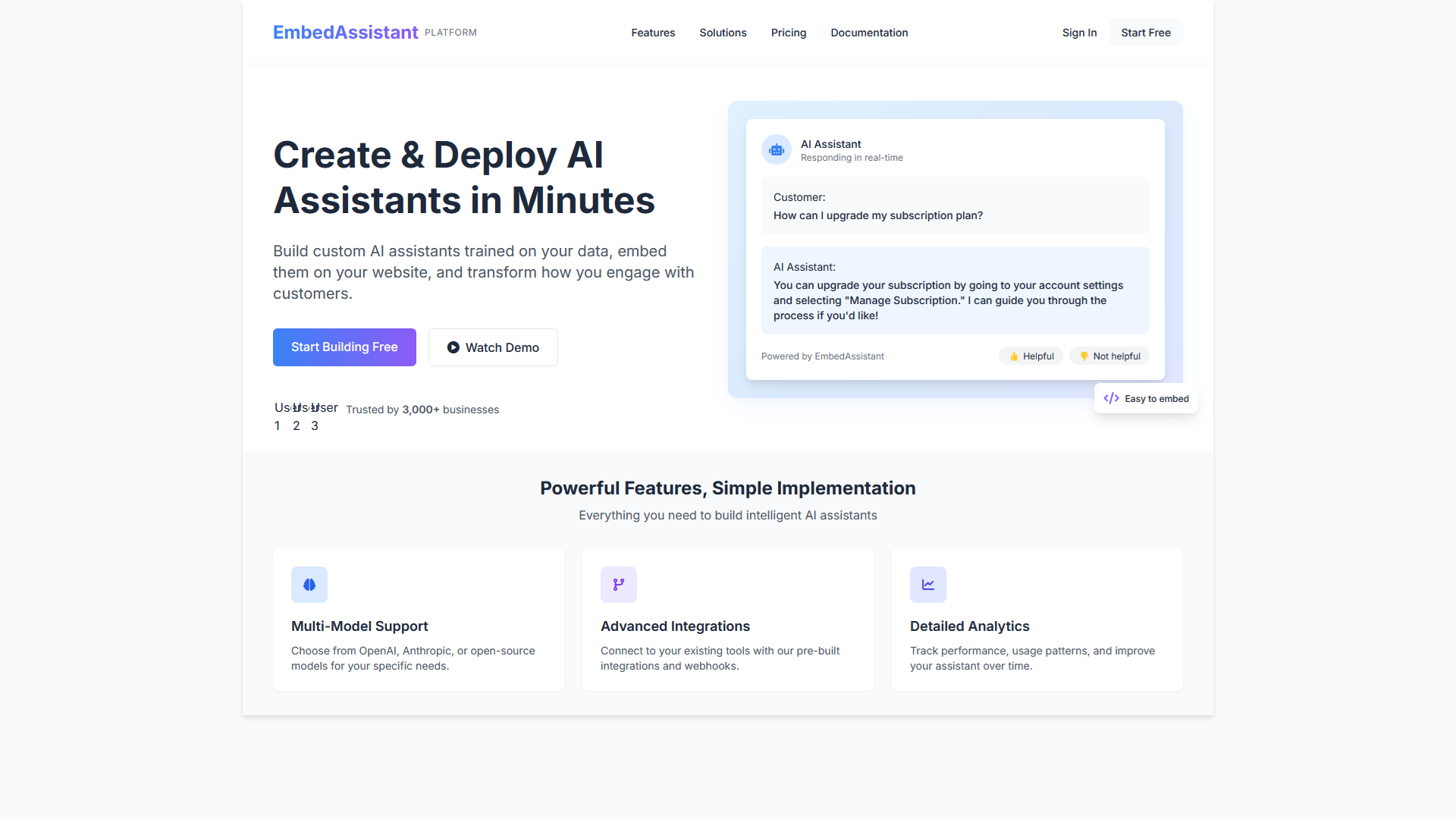Click the Start Free button
Image resolution: width=1456 pixels, height=819 pixels.
click(x=1146, y=33)
